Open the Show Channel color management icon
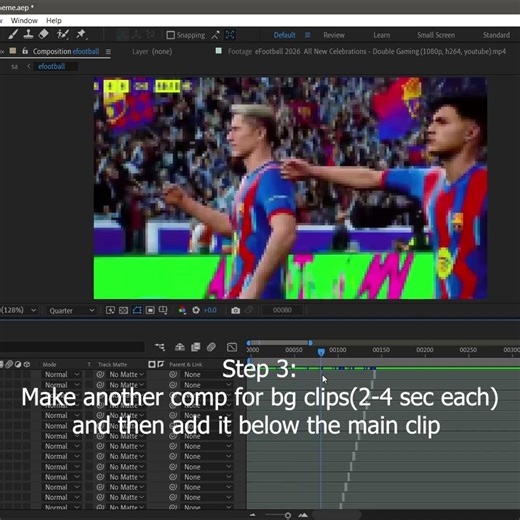The image size is (520, 520). coord(182,310)
